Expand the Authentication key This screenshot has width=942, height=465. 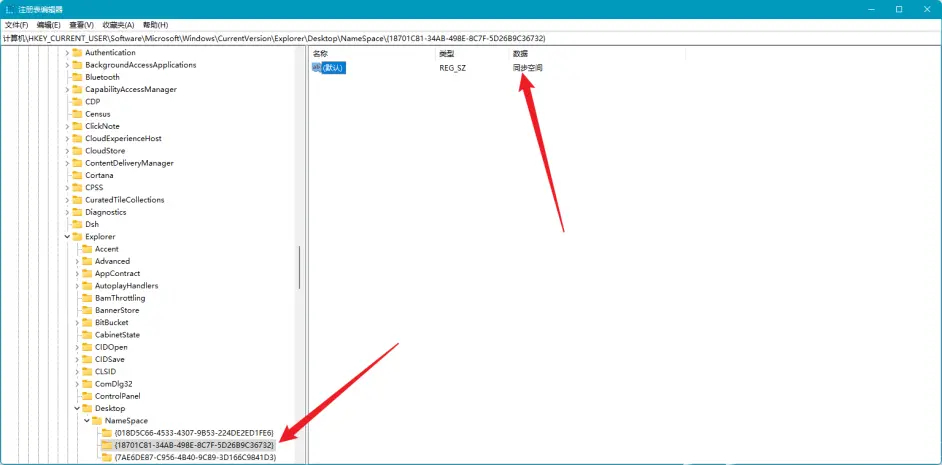click(x=67, y=53)
